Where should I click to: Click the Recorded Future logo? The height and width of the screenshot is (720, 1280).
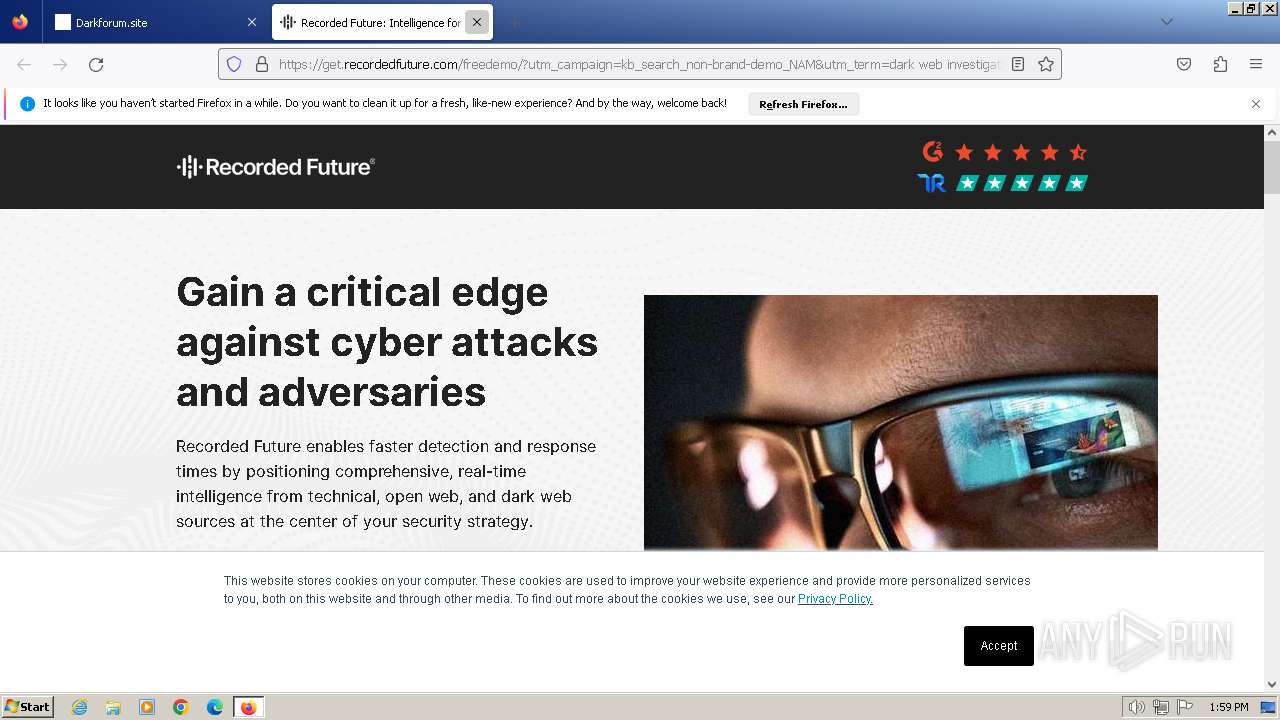(276, 167)
